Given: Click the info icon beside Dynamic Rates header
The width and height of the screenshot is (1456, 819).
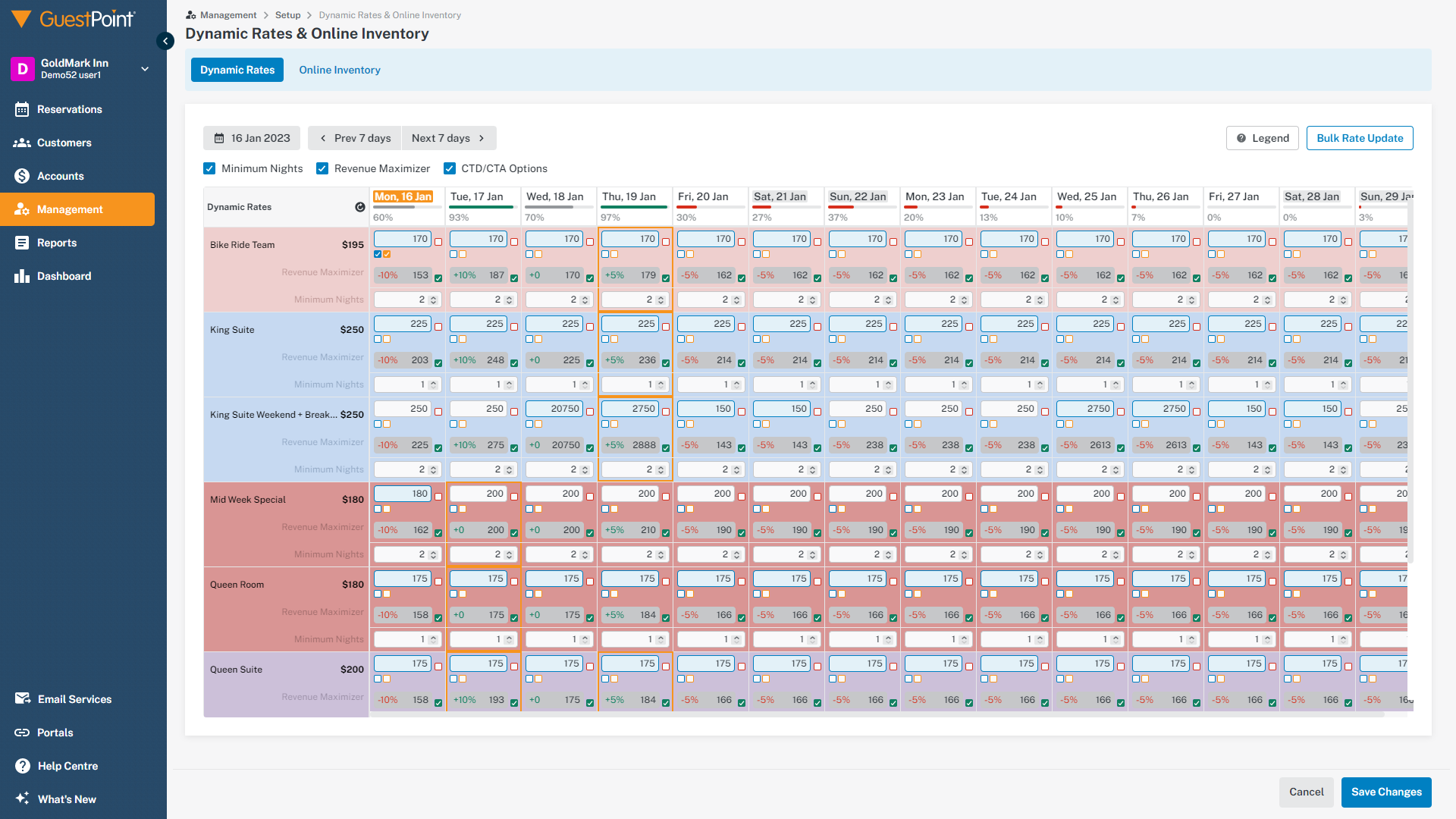Looking at the screenshot, I should click(x=359, y=206).
